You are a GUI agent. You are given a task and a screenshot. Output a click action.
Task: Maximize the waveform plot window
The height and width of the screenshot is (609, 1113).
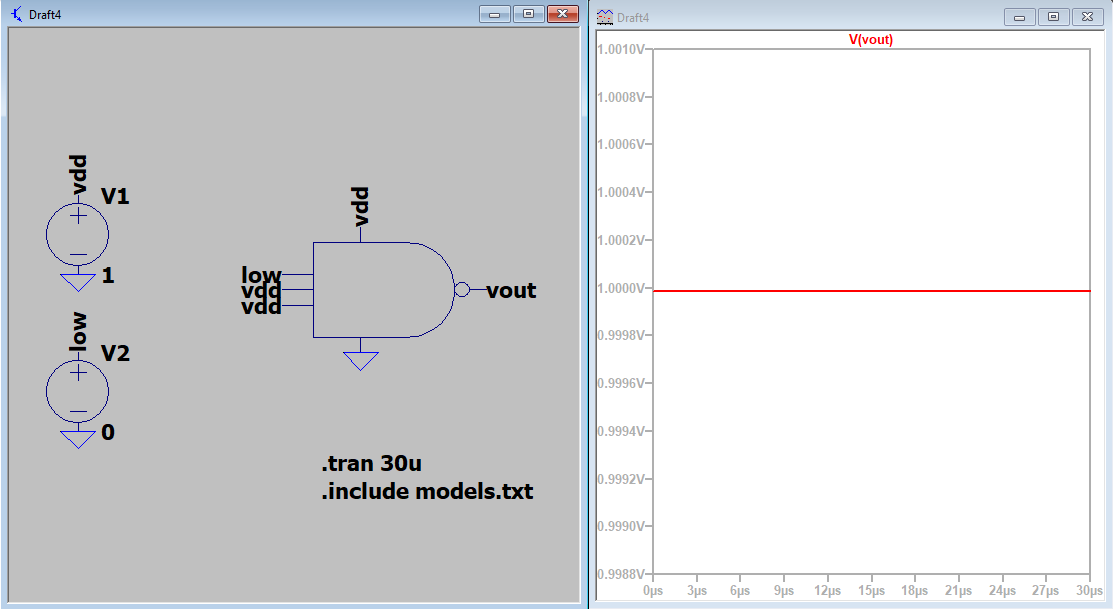pyautogui.click(x=1053, y=17)
